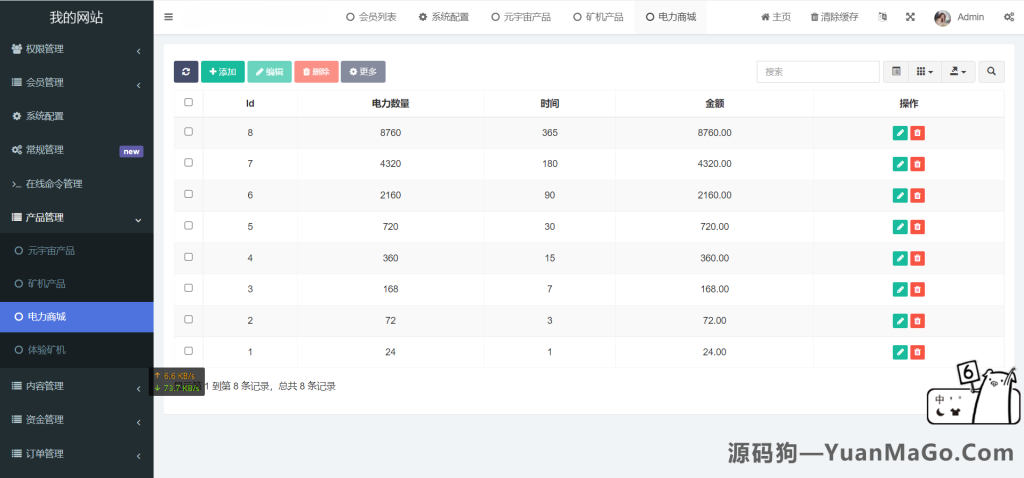Screen dimensions: 1024x478
Task: Select the checkbox for row Id 7
Action: [188, 163]
